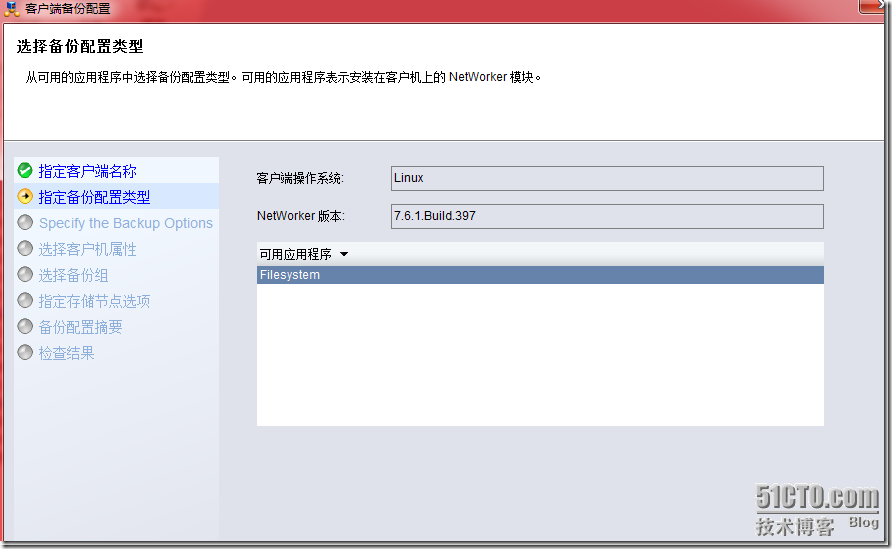This screenshot has height=549, width=892.
Task: Click the 客户端操作系统 field showing Linux
Action: click(607, 178)
